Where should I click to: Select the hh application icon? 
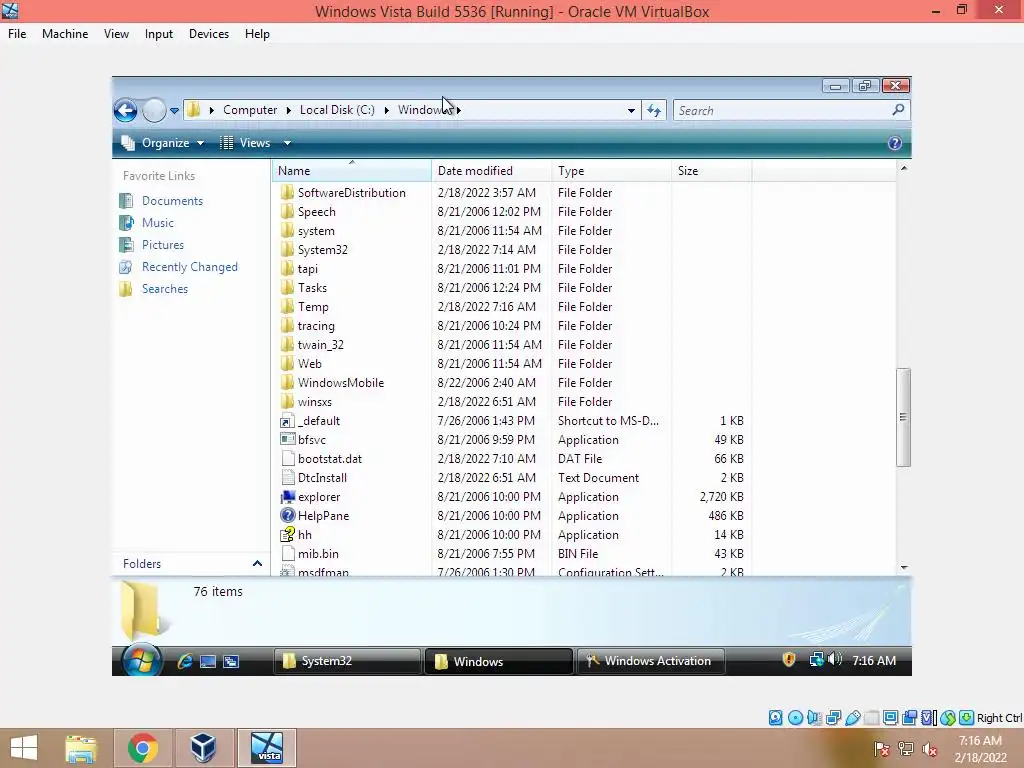[287, 535]
